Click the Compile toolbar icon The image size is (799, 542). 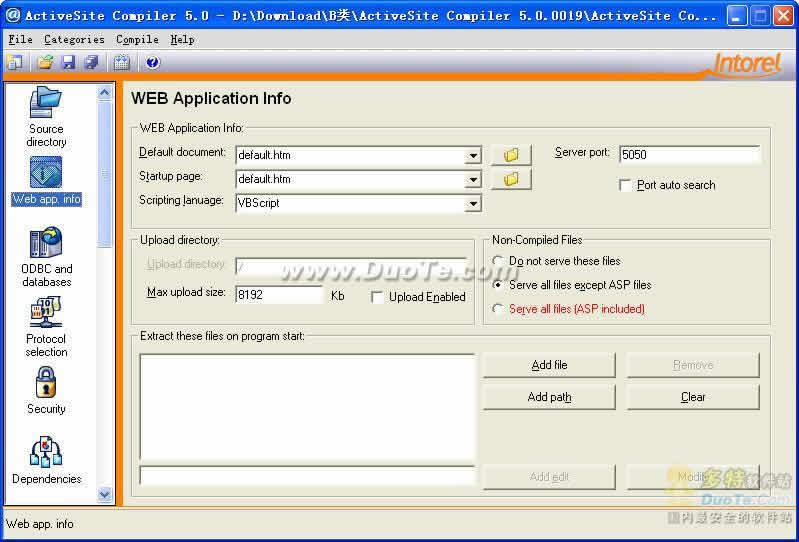coord(122,63)
